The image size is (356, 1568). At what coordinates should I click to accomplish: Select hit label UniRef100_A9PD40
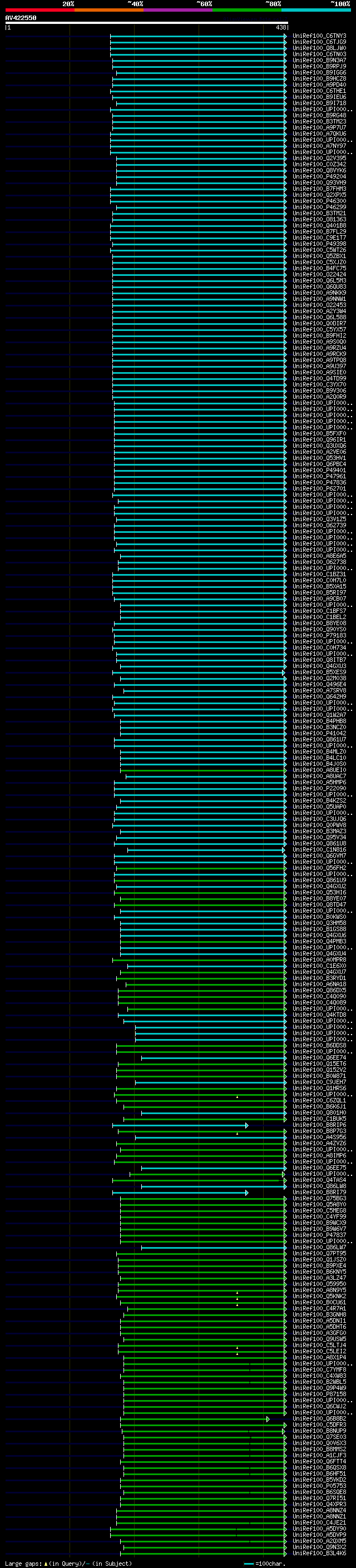click(319, 85)
